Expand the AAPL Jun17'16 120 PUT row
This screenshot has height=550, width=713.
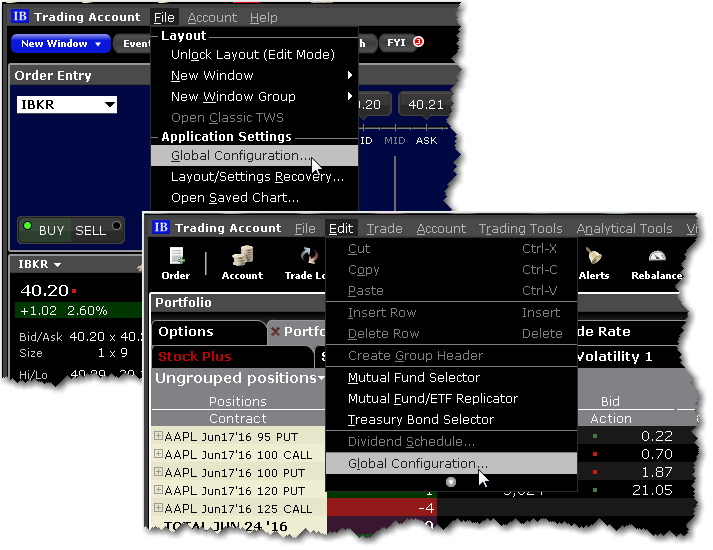[x=158, y=490]
